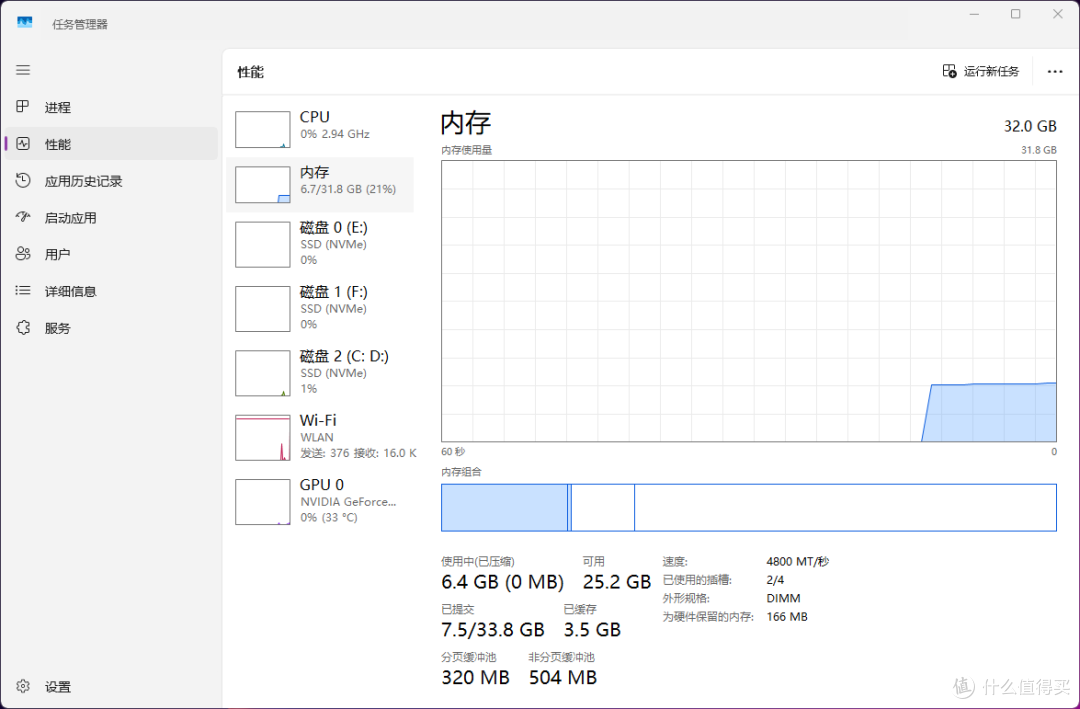Select the Wi-Fi mini graph thumbnail

click(262, 438)
